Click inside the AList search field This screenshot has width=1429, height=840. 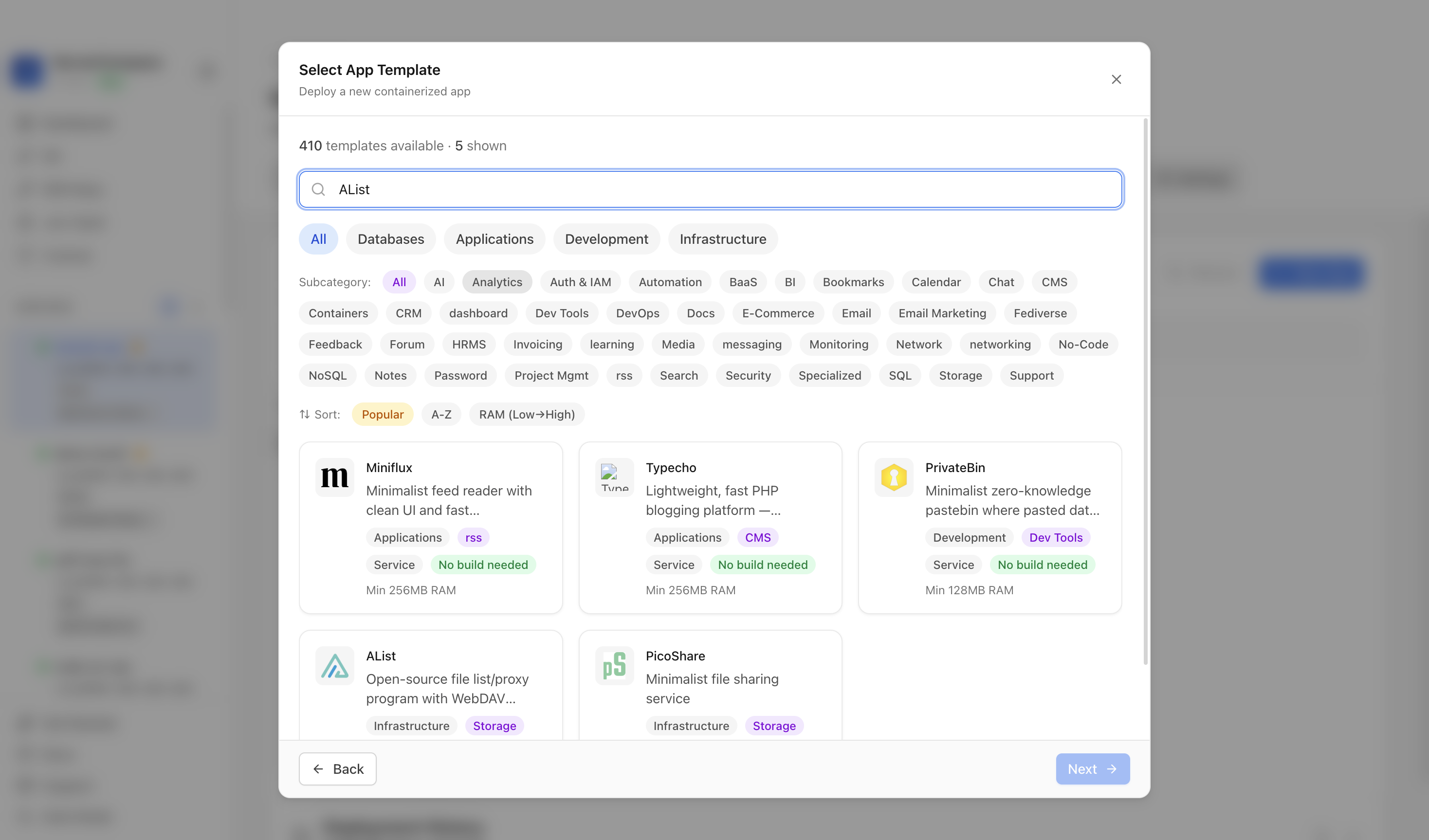(711, 189)
